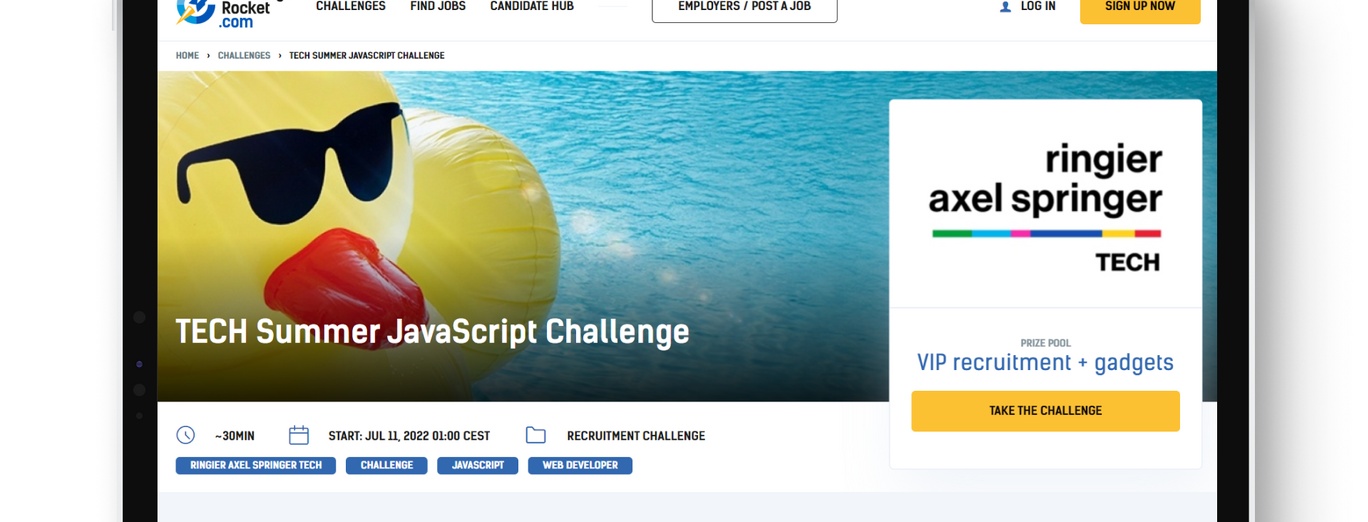This screenshot has height=522, width=1368.
Task: Click the user profile icon beside Log In
Action: [x=1005, y=7]
